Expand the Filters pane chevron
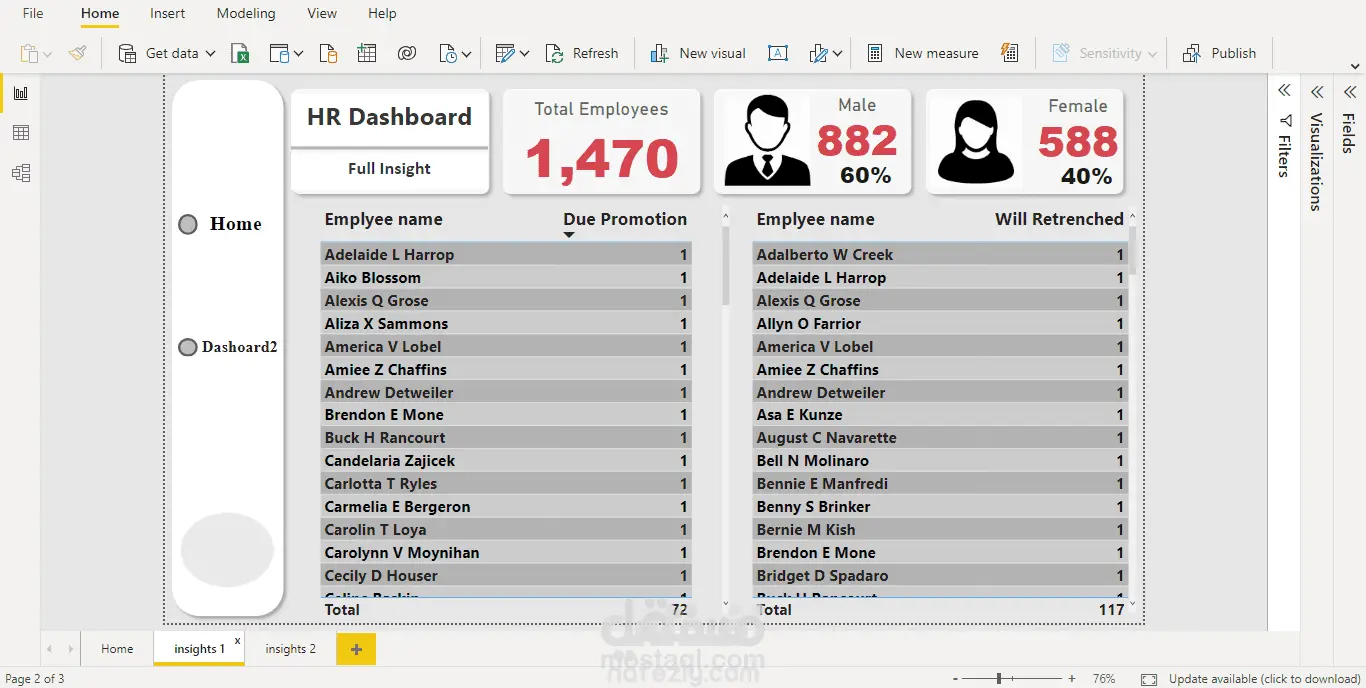 (x=1285, y=91)
